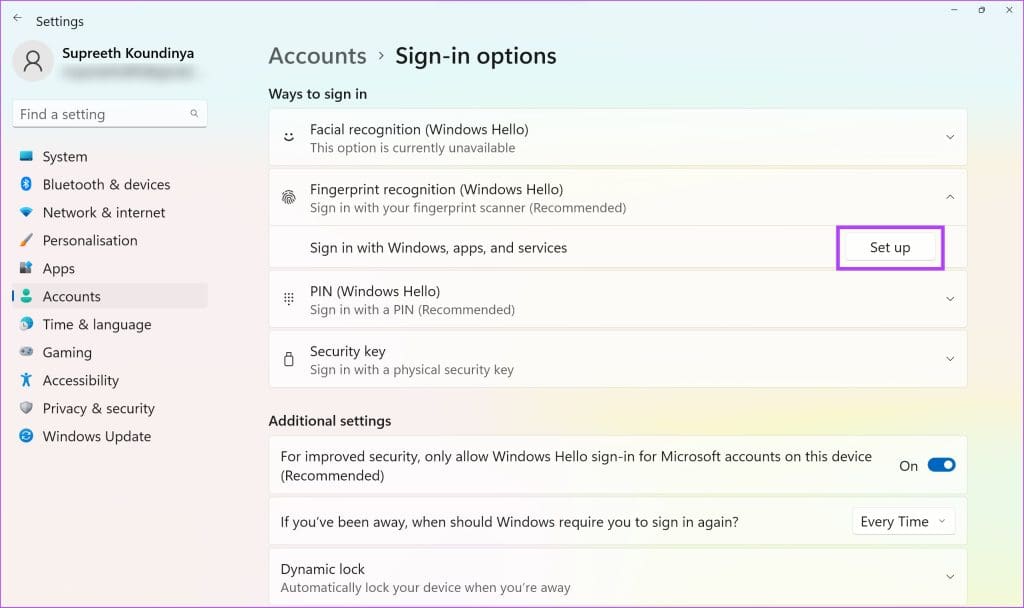The height and width of the screenshot is (608, 1024).
Task: Select the Accessibility settings icon
Action: pos(26,380)
